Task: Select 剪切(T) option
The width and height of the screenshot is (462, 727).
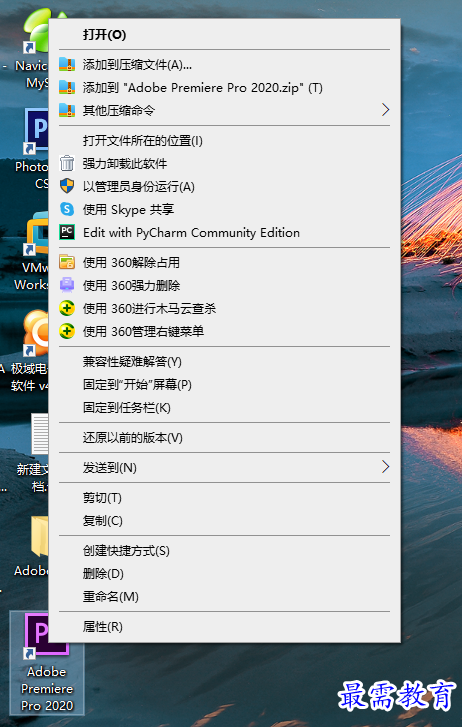Action: point(225,497)
